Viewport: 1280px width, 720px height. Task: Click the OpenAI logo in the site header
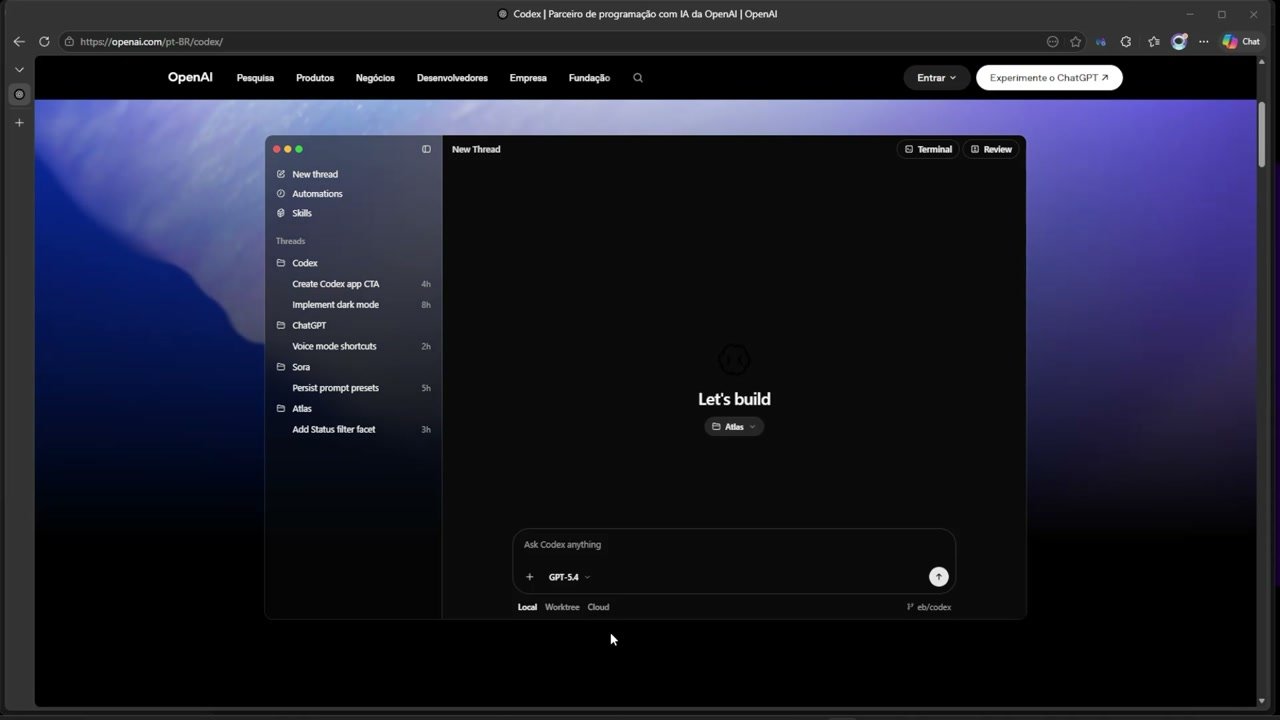click(190, 77)
